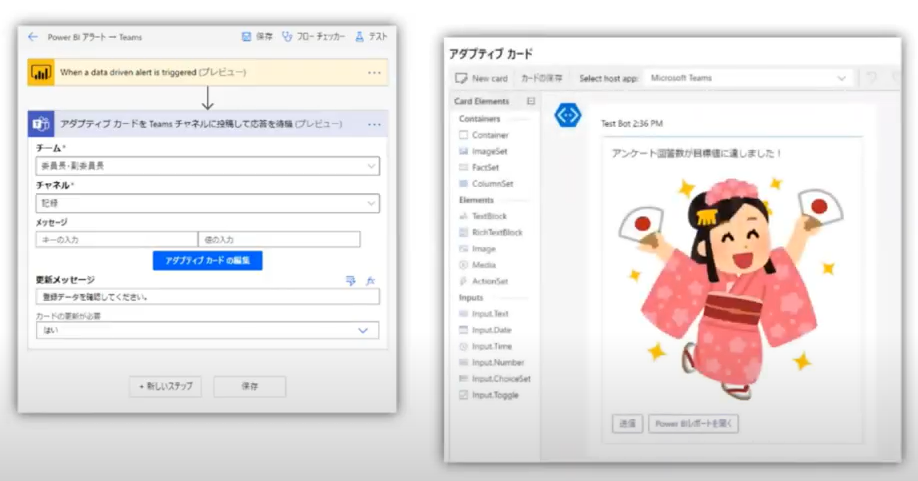This screenshot has height=481, width=918.
Task: Click the bottom 保存 button
Action: [x=250, y=386]
